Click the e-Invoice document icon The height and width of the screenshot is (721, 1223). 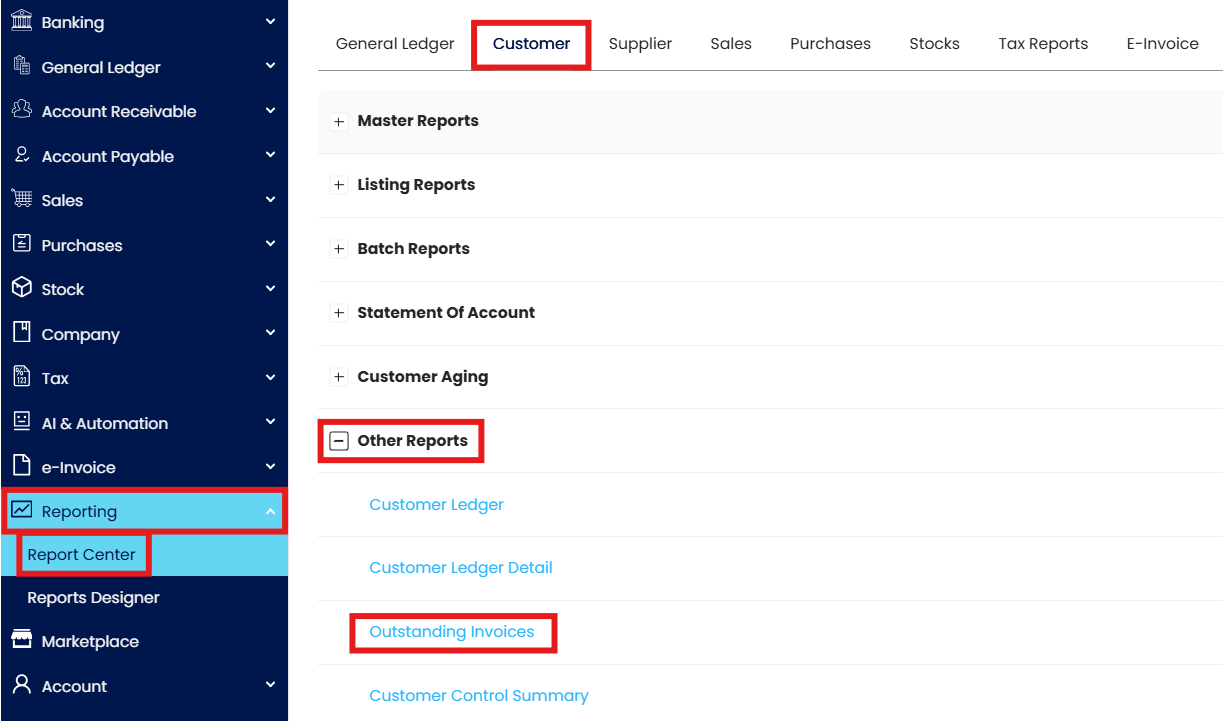click(21, 466)
